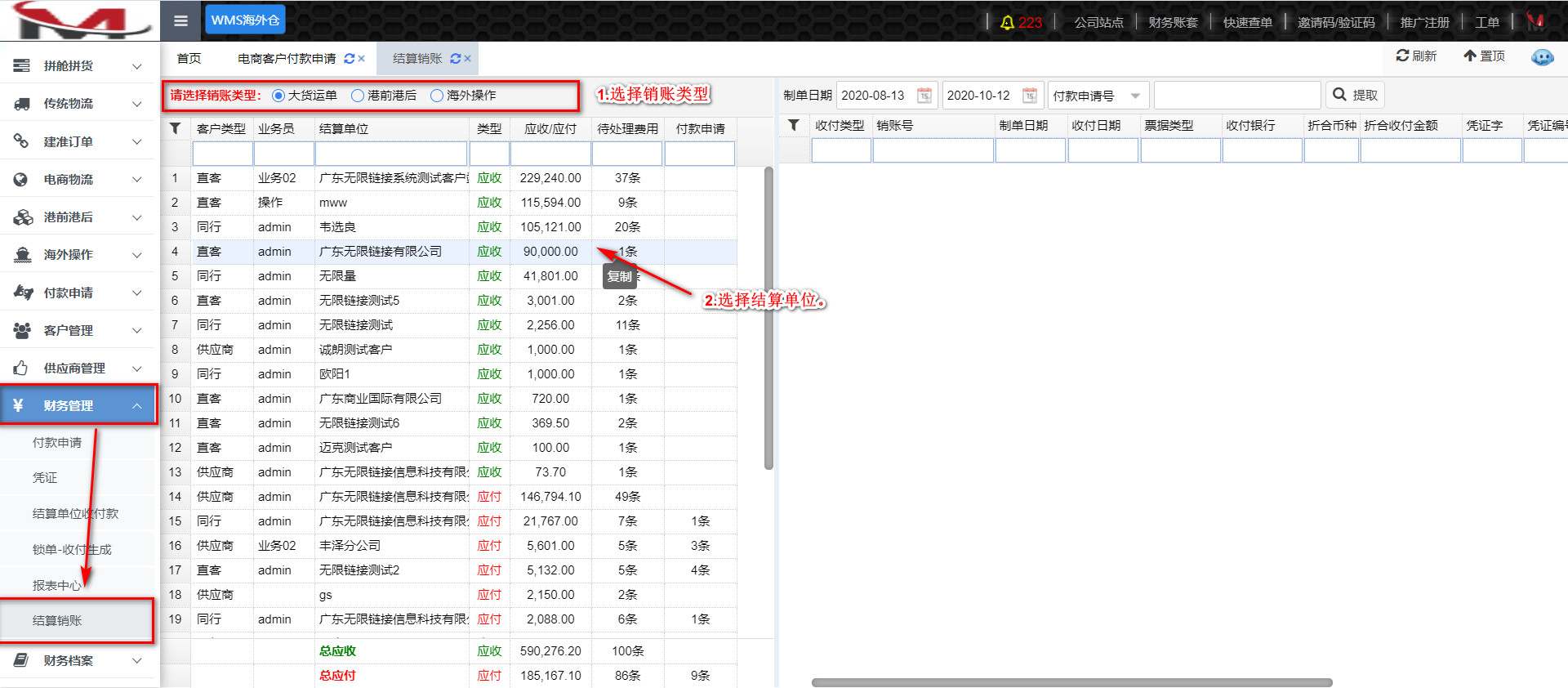Expand the 电商物流 menu chevron
This screenshot has height=688, width=1568.
pyautogui.click(x=137, y=180)
